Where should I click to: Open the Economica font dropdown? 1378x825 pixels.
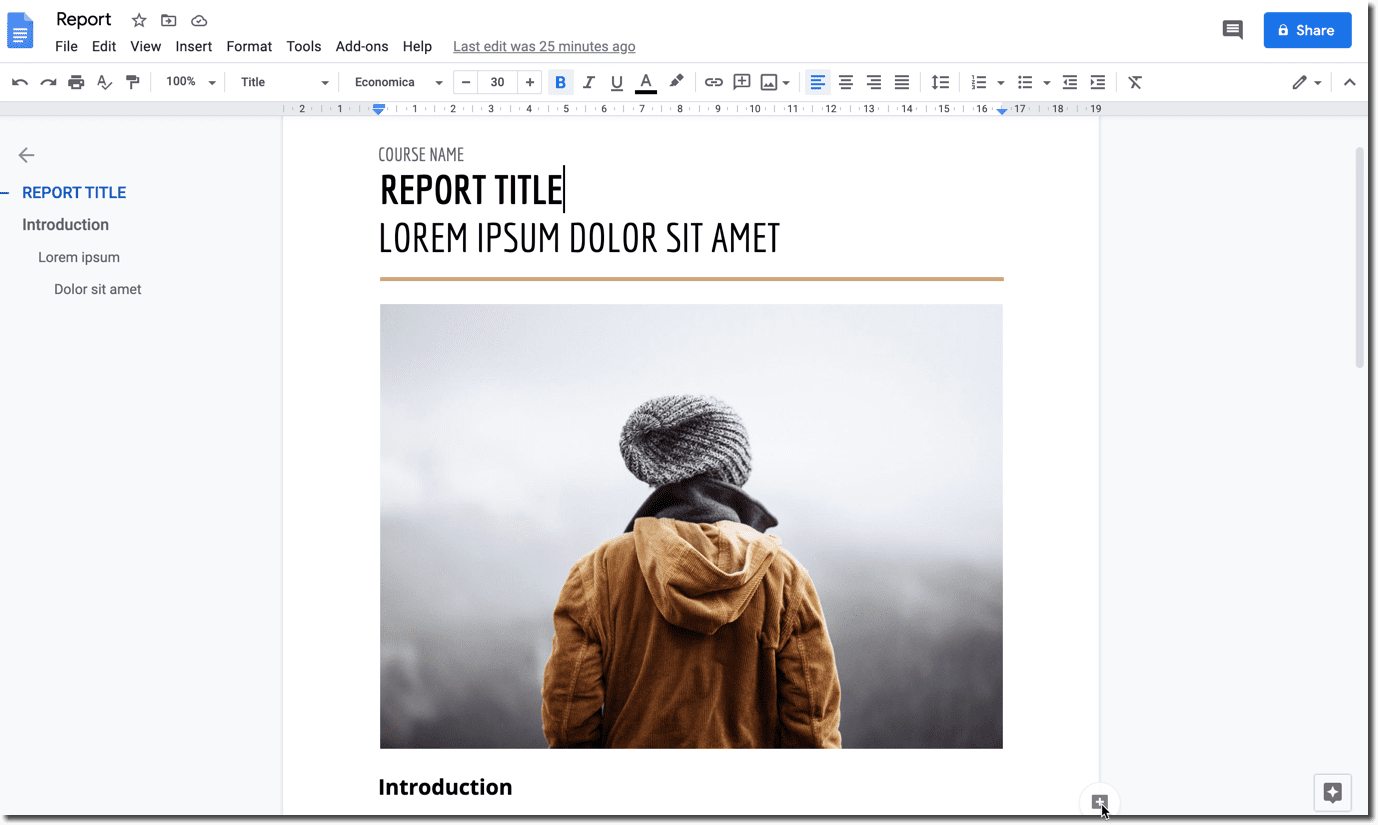pyautogui.click(x=398, y=82)
